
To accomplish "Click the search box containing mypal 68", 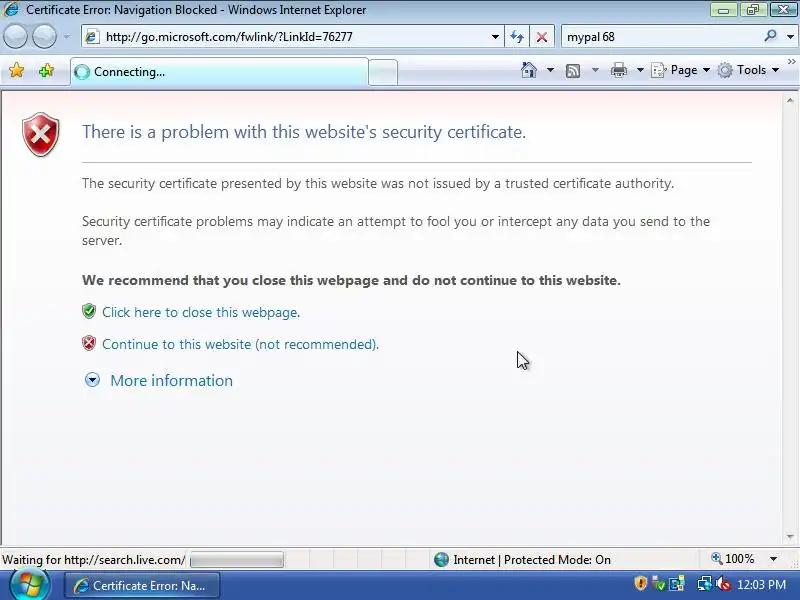I will pyautogui.click(x=661, y=37).
